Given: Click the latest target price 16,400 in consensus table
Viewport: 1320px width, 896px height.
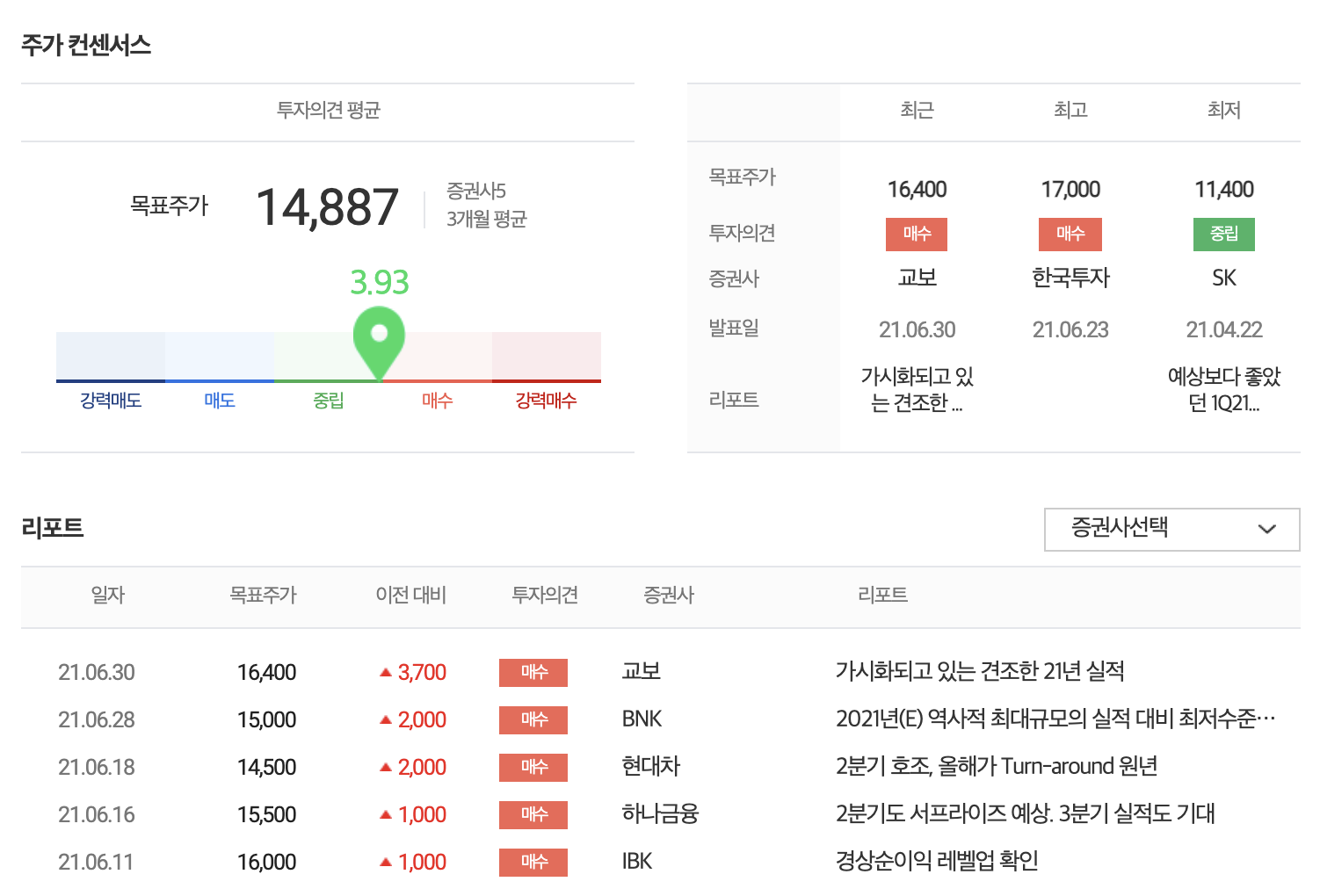Looking at the screenshot, I should point(917,190).
